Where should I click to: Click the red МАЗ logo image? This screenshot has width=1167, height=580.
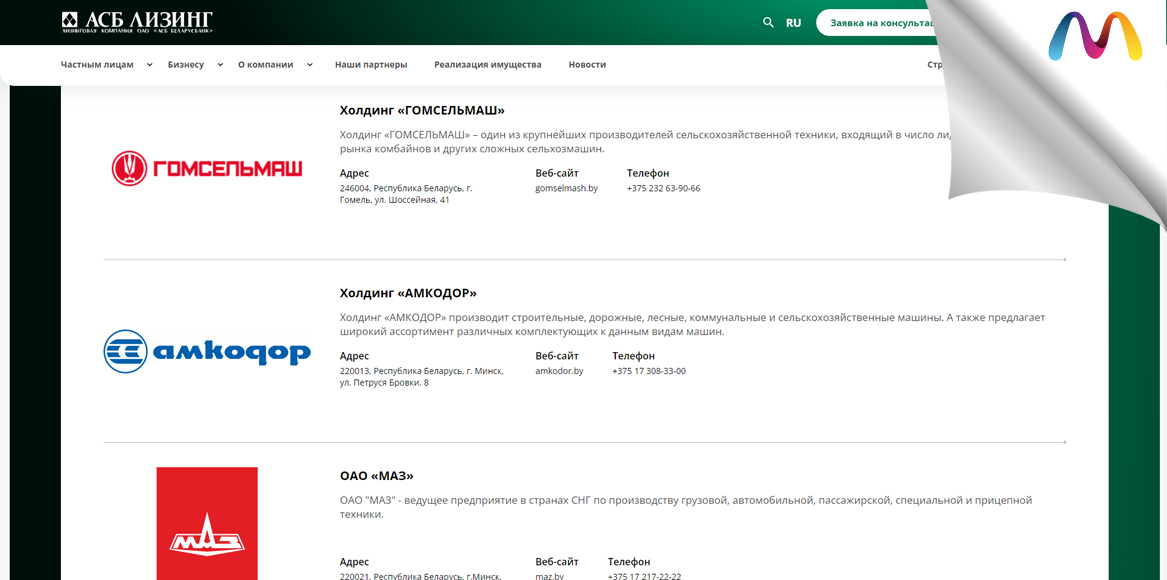(207, 523)
